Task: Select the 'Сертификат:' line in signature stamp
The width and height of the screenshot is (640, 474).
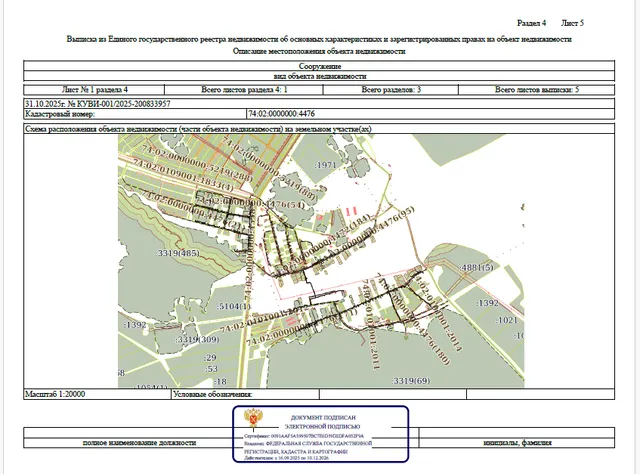Action: click(304, 436)
